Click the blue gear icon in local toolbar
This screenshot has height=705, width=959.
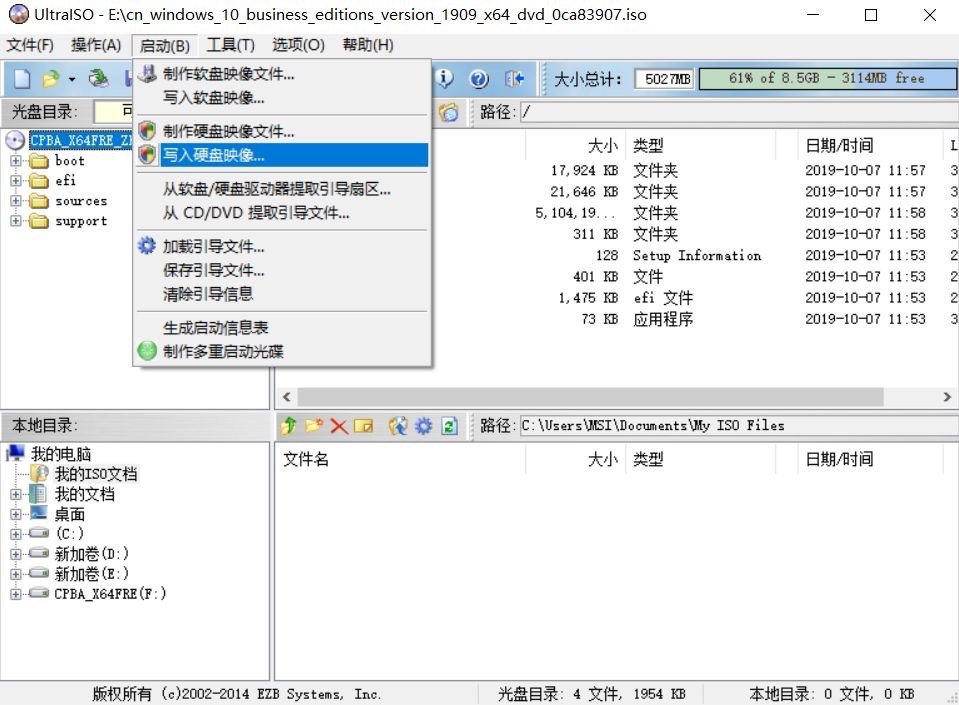point(423,426)
